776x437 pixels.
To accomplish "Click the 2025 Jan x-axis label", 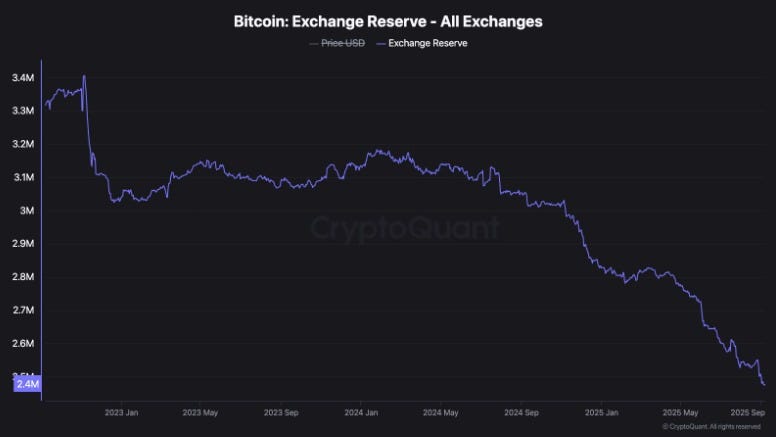I will [x=601, y=412].
